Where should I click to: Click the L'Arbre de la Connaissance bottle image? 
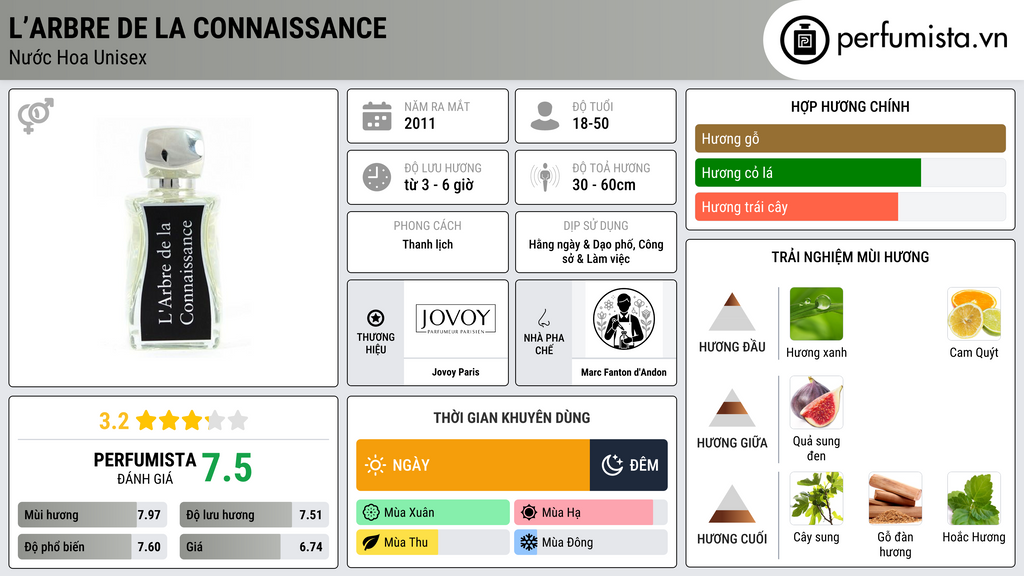coord(174,238)
